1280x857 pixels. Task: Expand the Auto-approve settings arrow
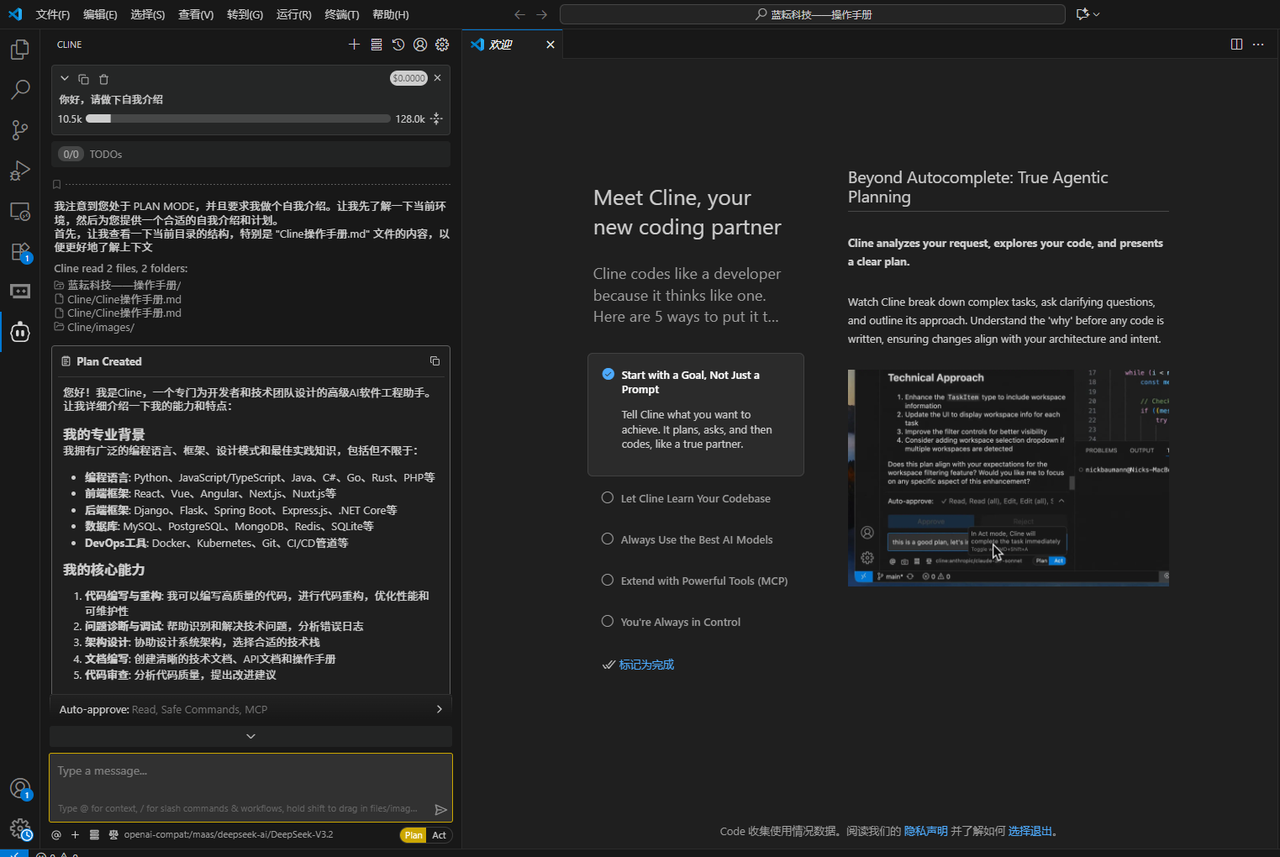coord(439,709)
